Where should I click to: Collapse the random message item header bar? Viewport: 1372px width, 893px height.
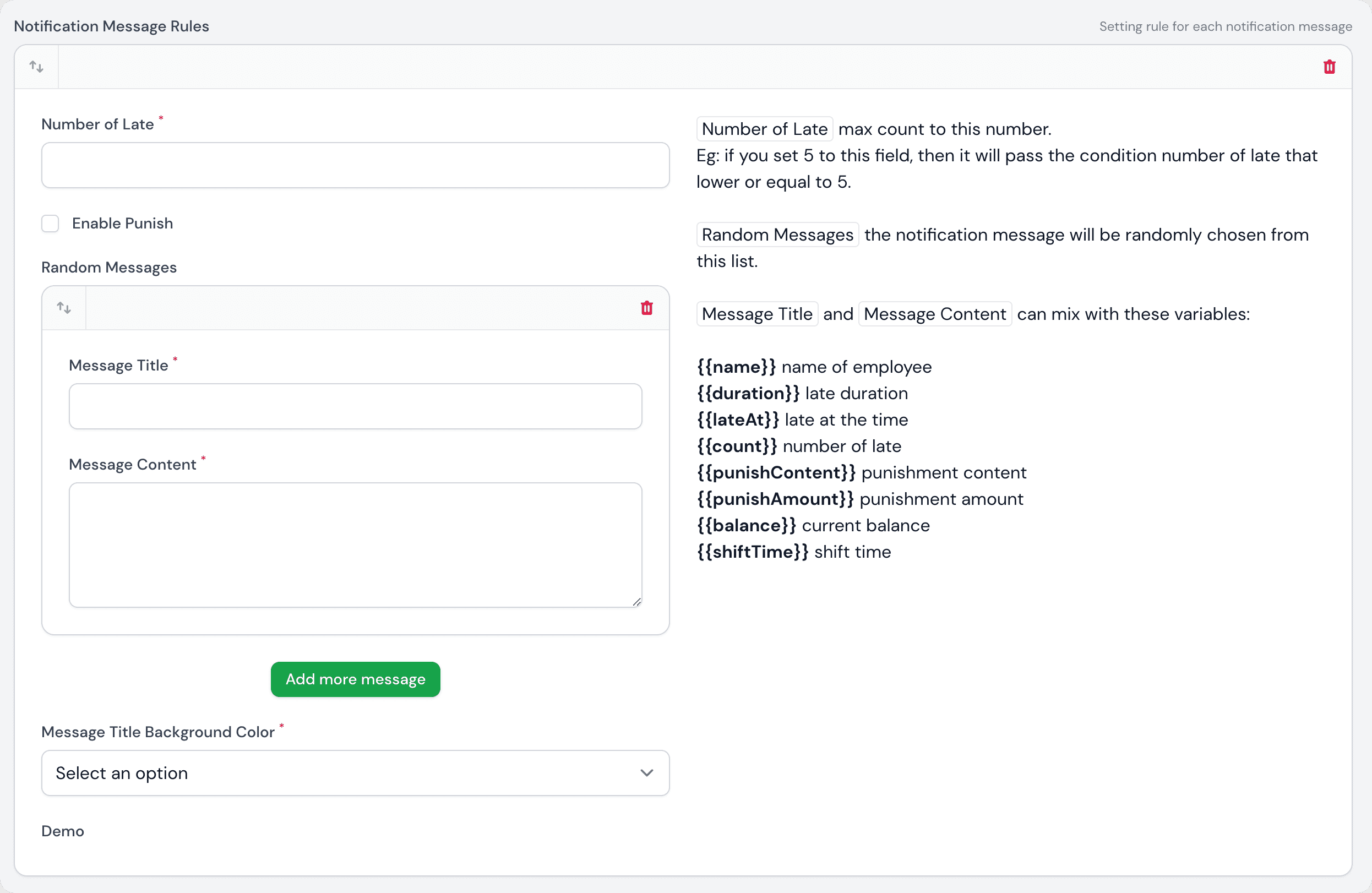coord(357,308)
